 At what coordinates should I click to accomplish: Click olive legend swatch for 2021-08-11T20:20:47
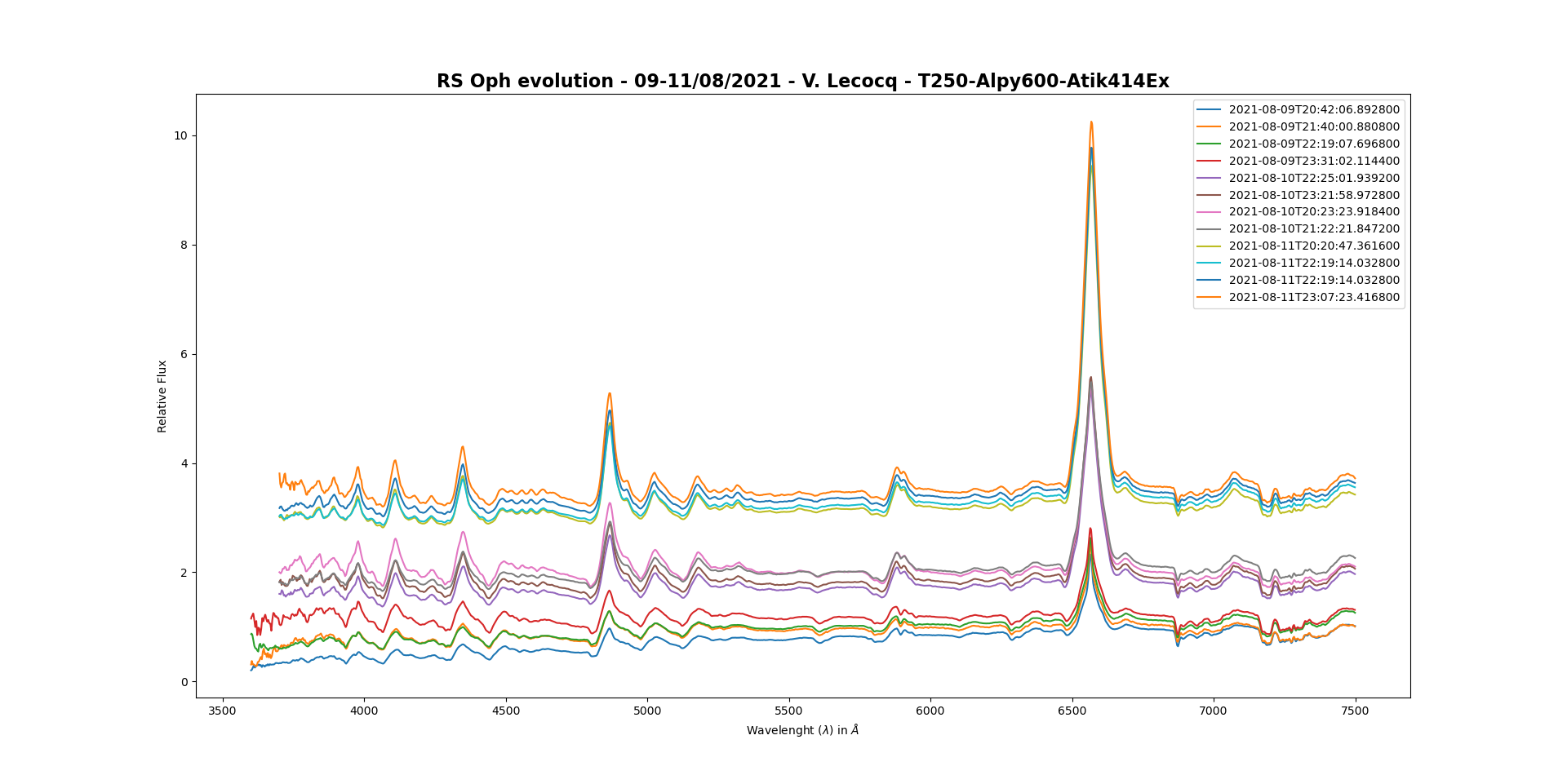[1209, 246]
